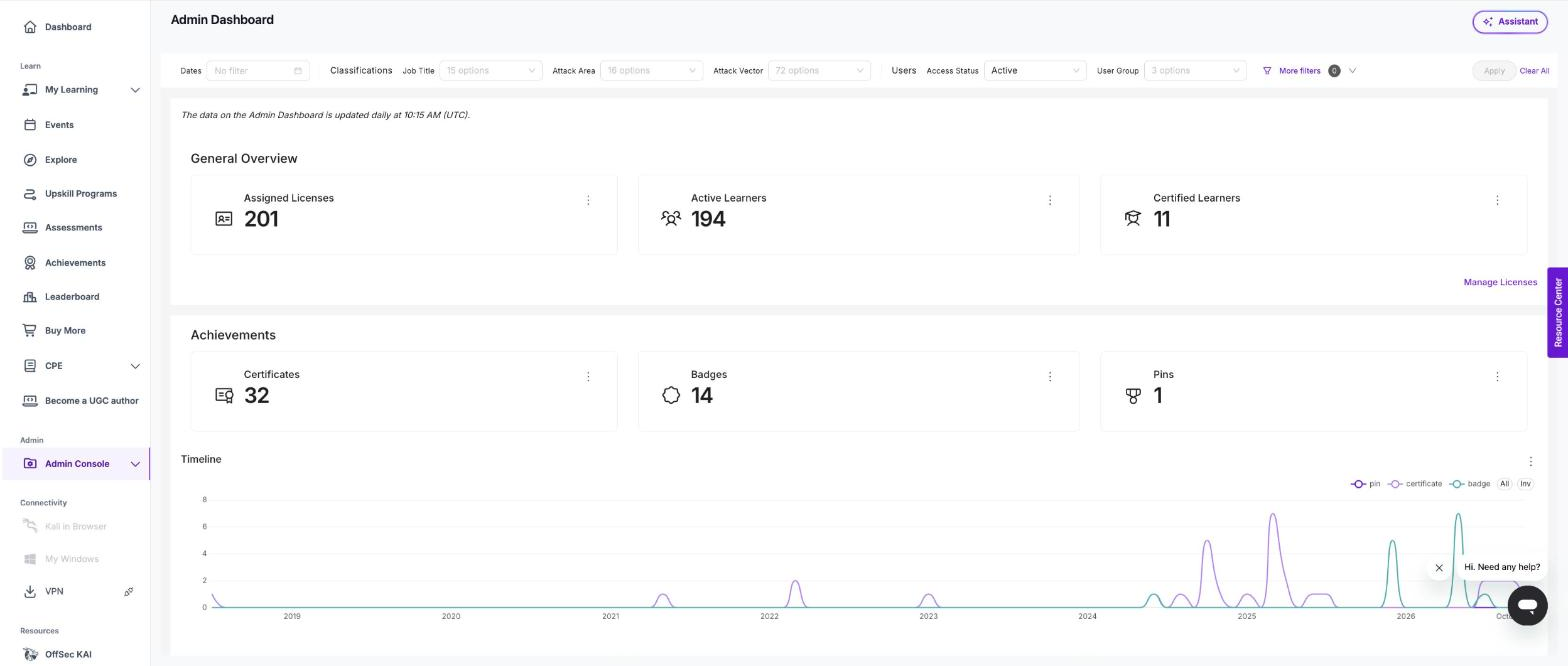Click the Active Learners value 194
Image resolution: width=1568 pixels, height=666 pixels.
pyautogui.click(x=708, y=219)
